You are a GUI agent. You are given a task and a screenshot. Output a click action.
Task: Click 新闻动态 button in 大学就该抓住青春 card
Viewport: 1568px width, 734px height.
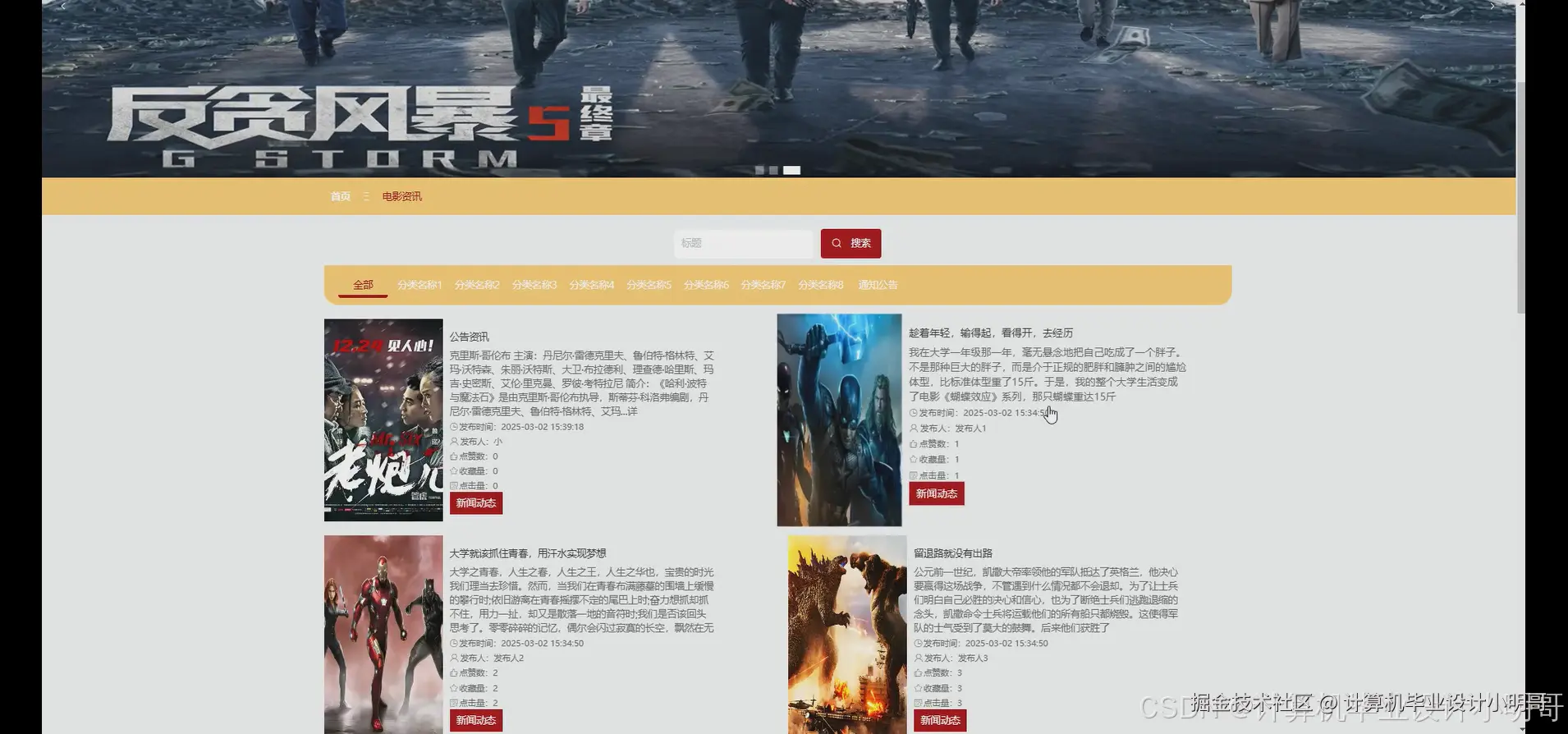coord(476,720)
